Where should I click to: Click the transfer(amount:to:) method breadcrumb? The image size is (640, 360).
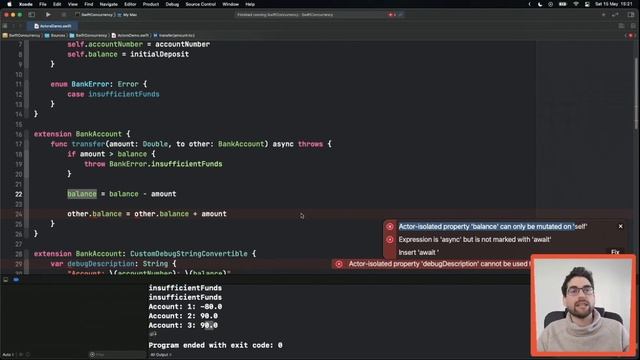174,36
